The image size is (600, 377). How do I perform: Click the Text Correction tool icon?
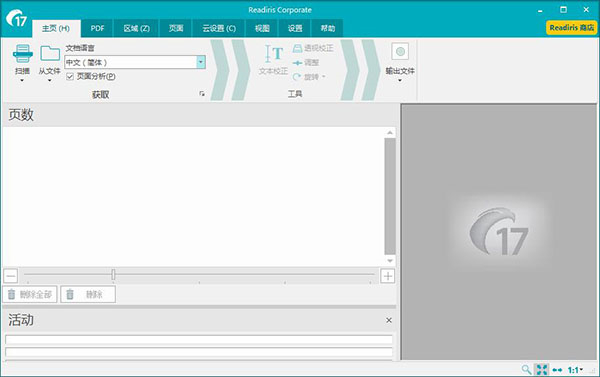pyautogui.click(x=274, y=54)
